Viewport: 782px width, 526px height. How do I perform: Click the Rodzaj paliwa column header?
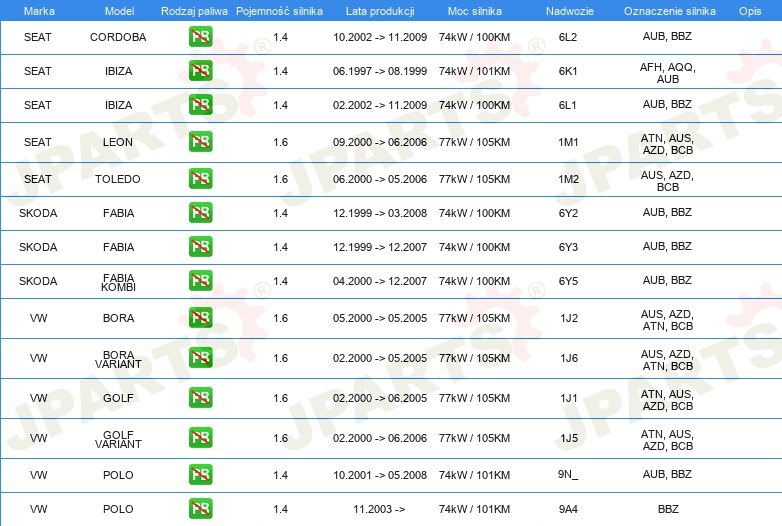pyautogui.click(x=194, y=11)
